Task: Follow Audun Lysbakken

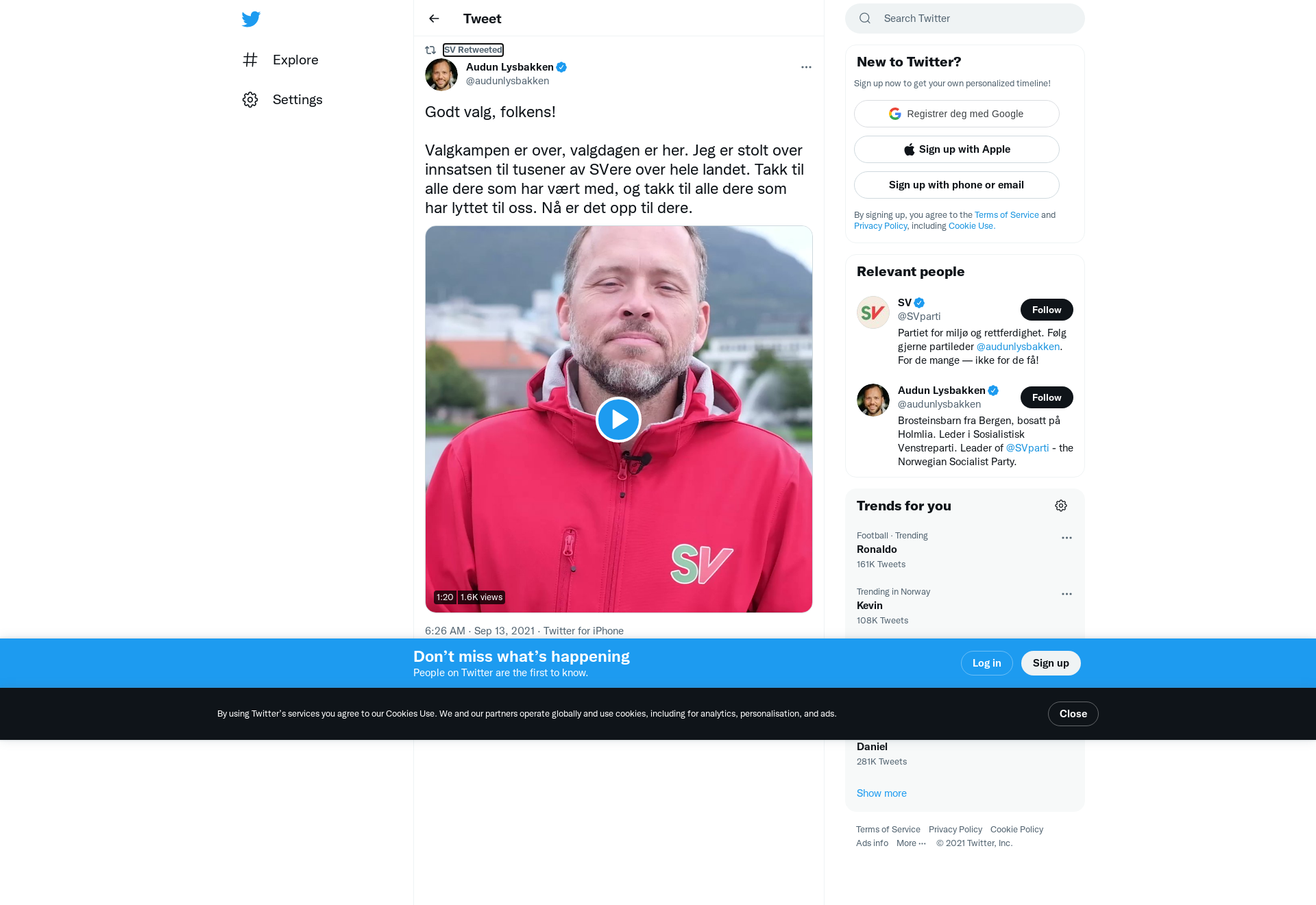Action: [1047, 397]
